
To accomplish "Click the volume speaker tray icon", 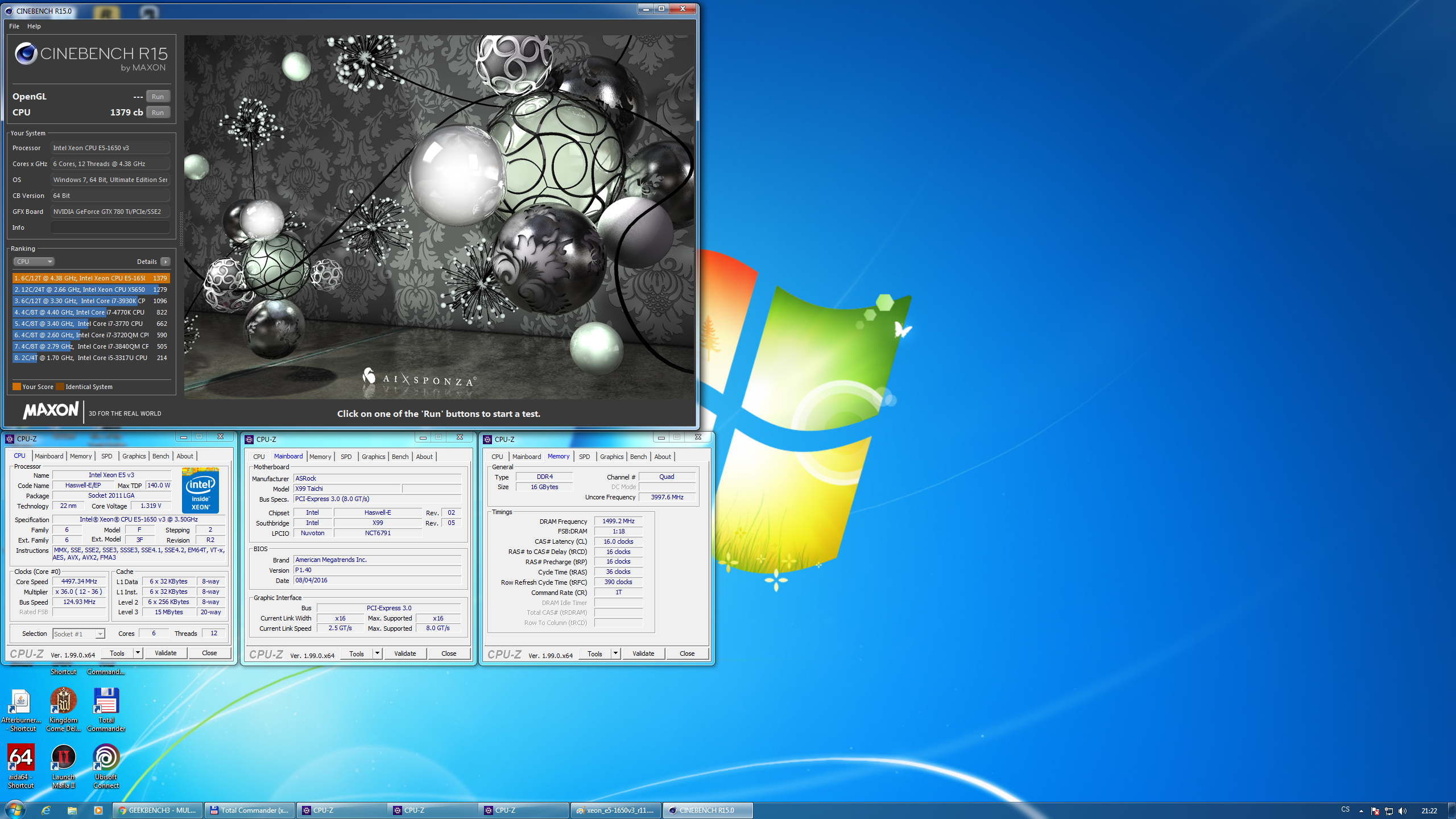I will click(x=1402, y=810).
